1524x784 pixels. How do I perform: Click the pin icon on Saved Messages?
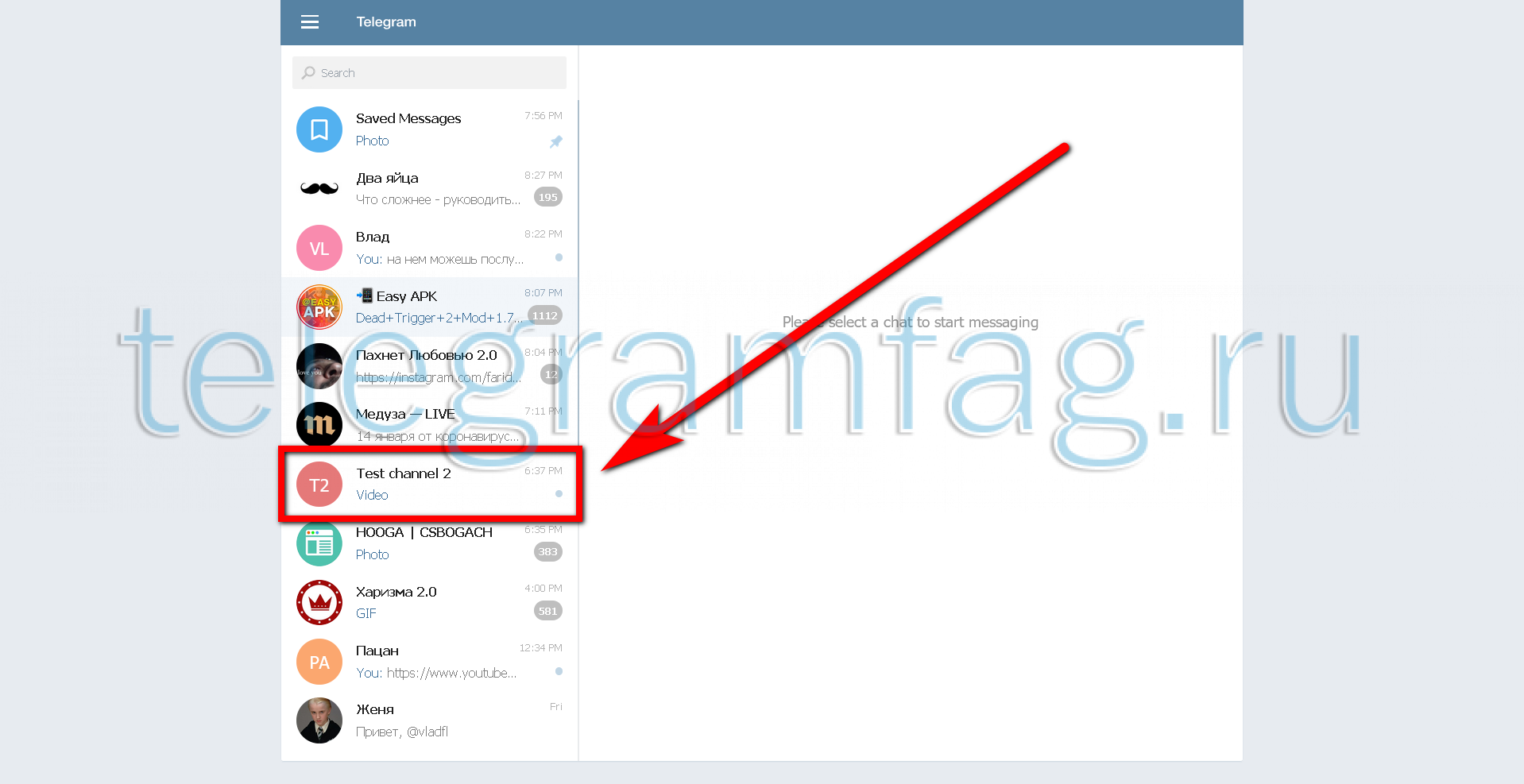556,141
